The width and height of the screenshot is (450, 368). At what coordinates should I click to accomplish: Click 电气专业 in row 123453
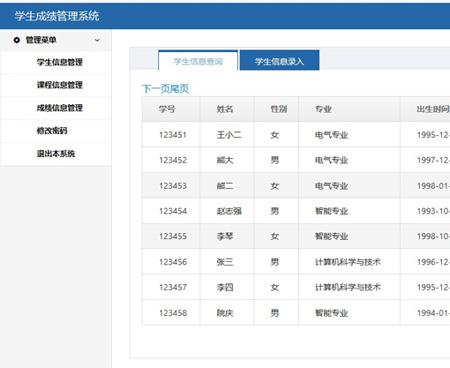pyautogui.click(x=331, y=186)
